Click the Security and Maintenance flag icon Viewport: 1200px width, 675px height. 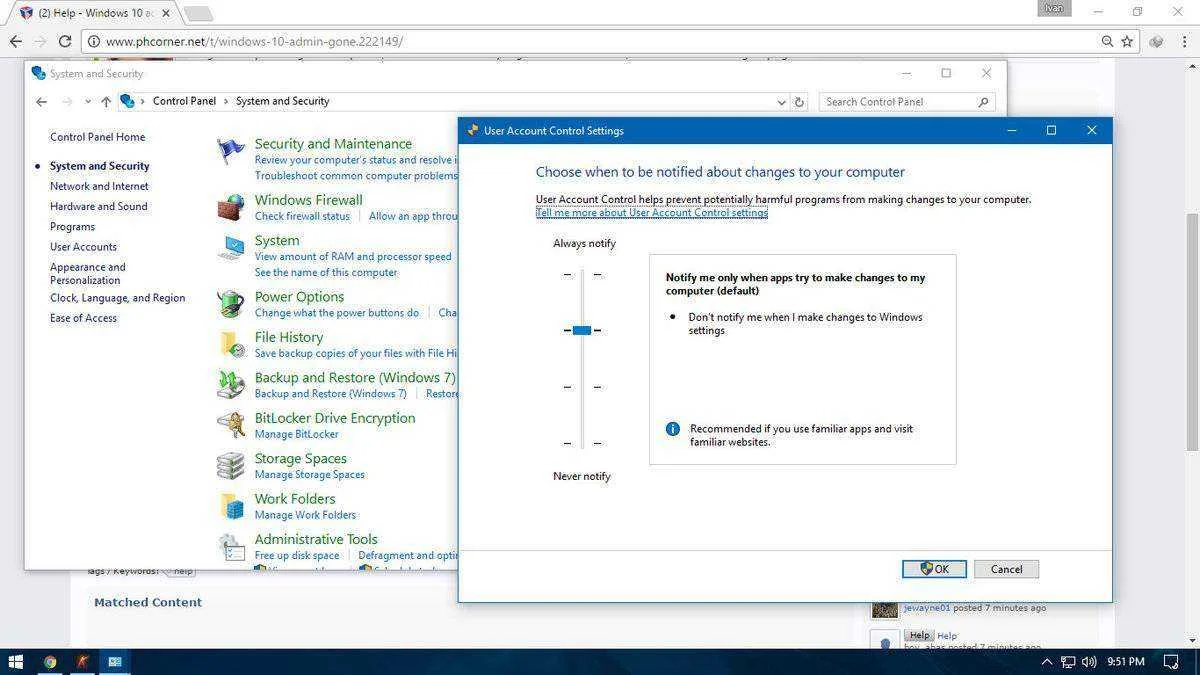231,152
